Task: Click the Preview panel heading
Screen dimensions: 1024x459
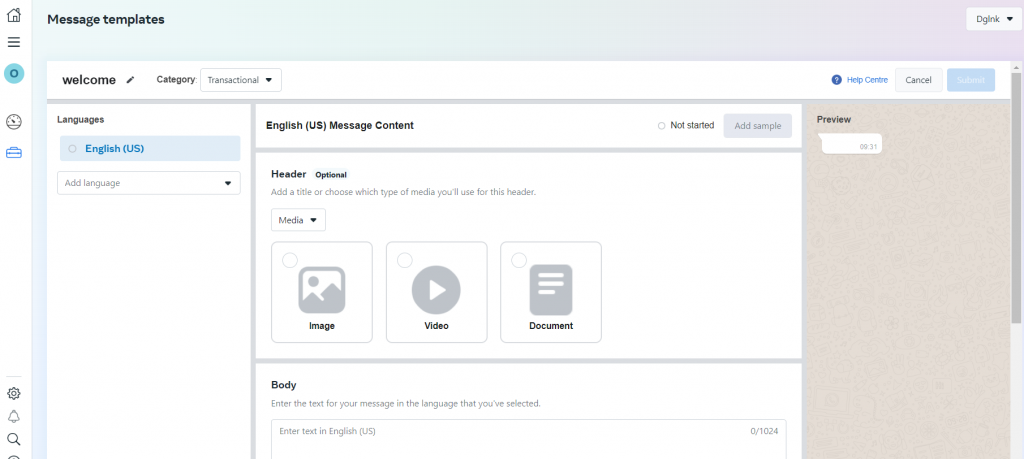Action: (x=834, y=119)
